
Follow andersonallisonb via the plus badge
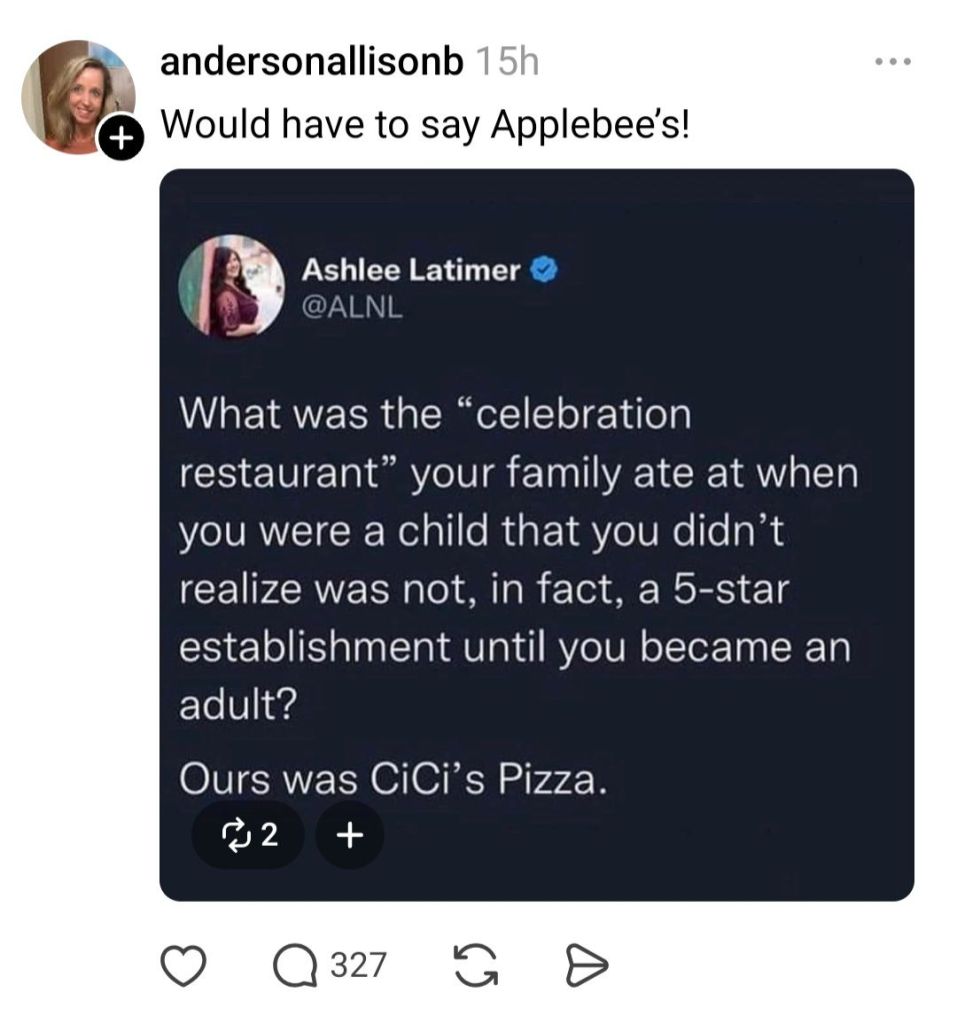(119, 139)
